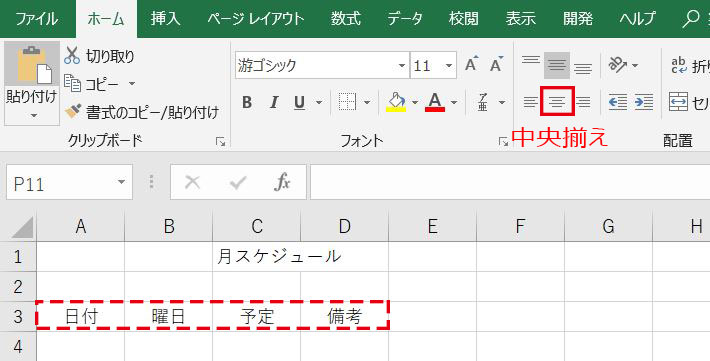710x361 pixels.
Task: Toggle bold formatting (B)
Action: pos(247,102)
